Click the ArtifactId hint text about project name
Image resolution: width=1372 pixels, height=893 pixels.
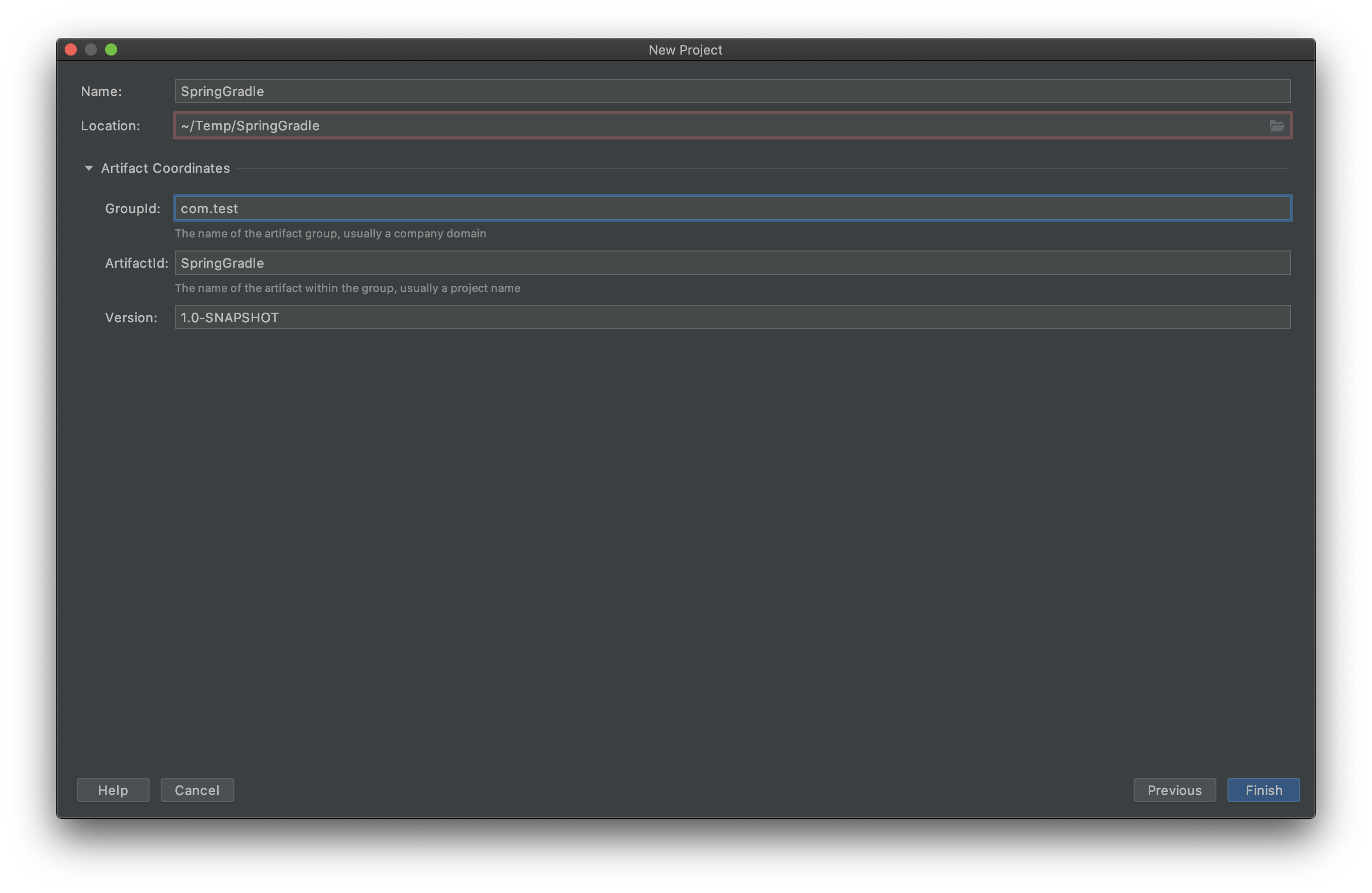coord(347,288)
